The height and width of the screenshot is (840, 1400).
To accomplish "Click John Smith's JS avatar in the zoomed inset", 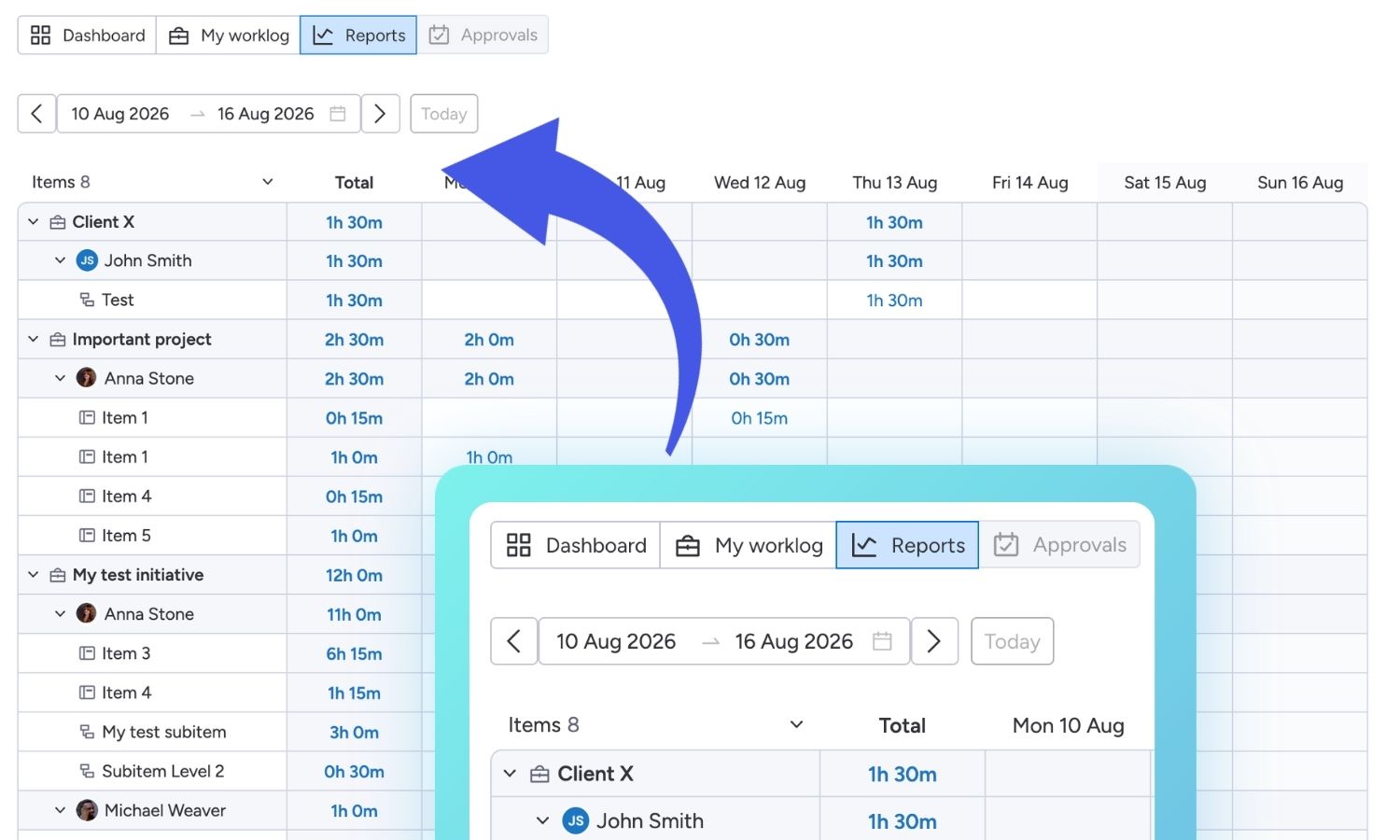I will (x=576, y=821).
